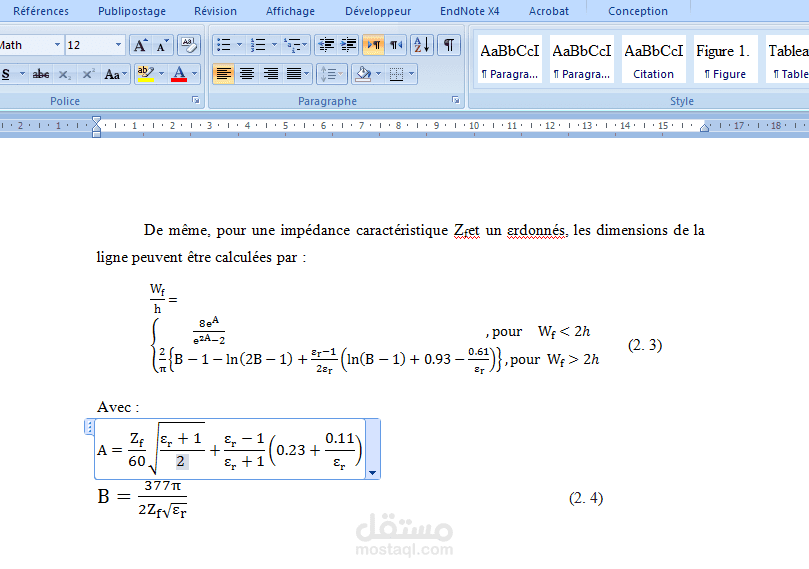
Task: Open the Paragraphe dialog launcher
Action: click(456, 100)
